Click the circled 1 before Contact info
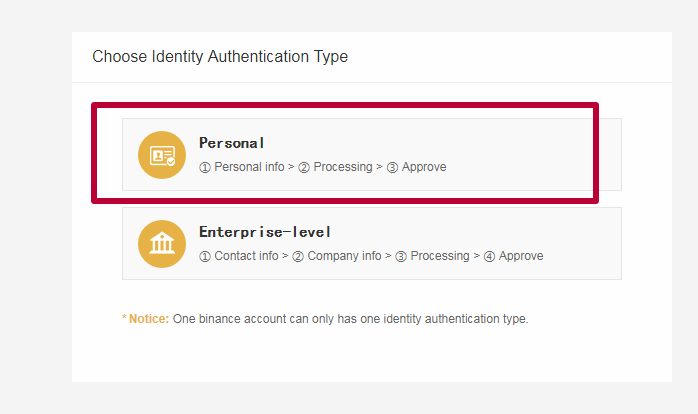This screenshot has height=414, width=698. [205, 256]
